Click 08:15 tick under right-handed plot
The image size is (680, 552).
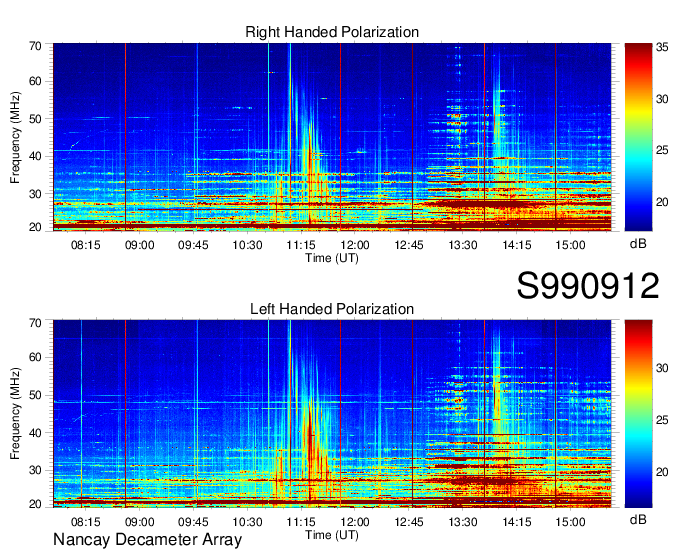coord(85,245)
